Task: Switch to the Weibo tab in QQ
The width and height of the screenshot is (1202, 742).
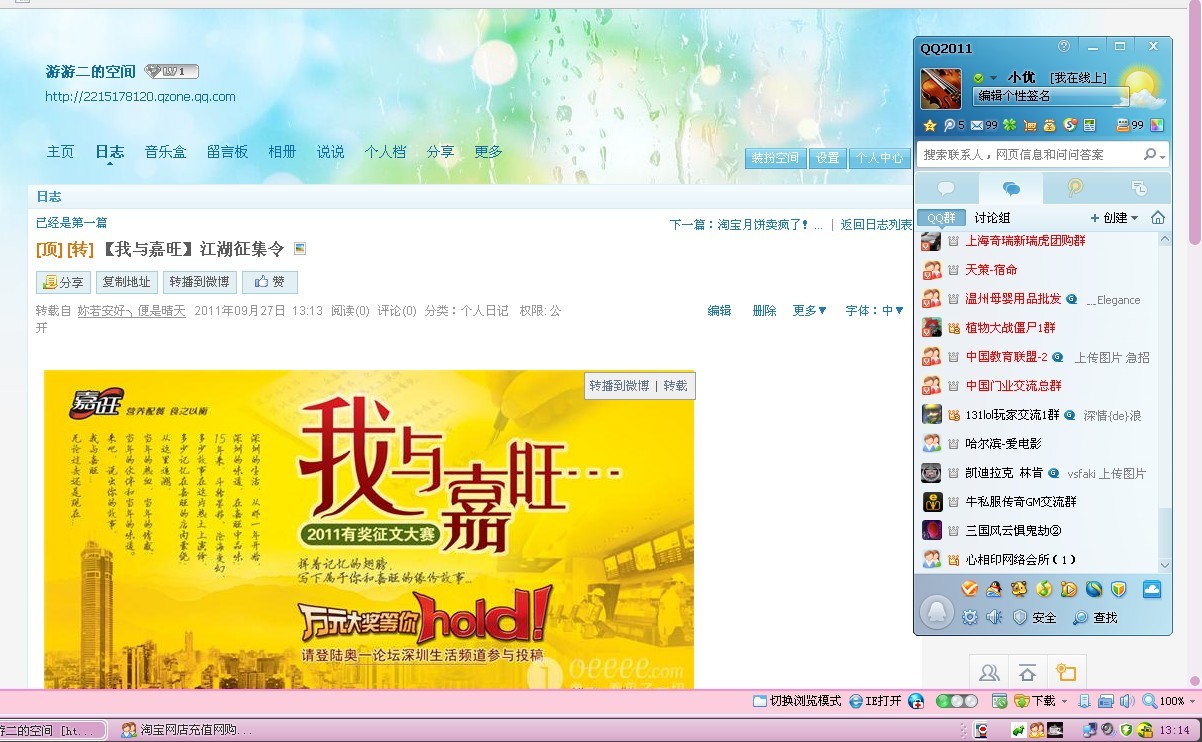Action: (x=1075, y=188)
